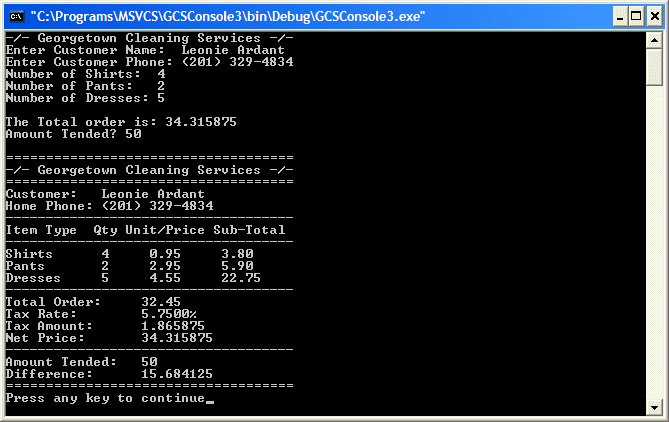The height and width of the screenshot is (422, 669).
Task: Click the window title bar path text
Action: tap(228, 17)
